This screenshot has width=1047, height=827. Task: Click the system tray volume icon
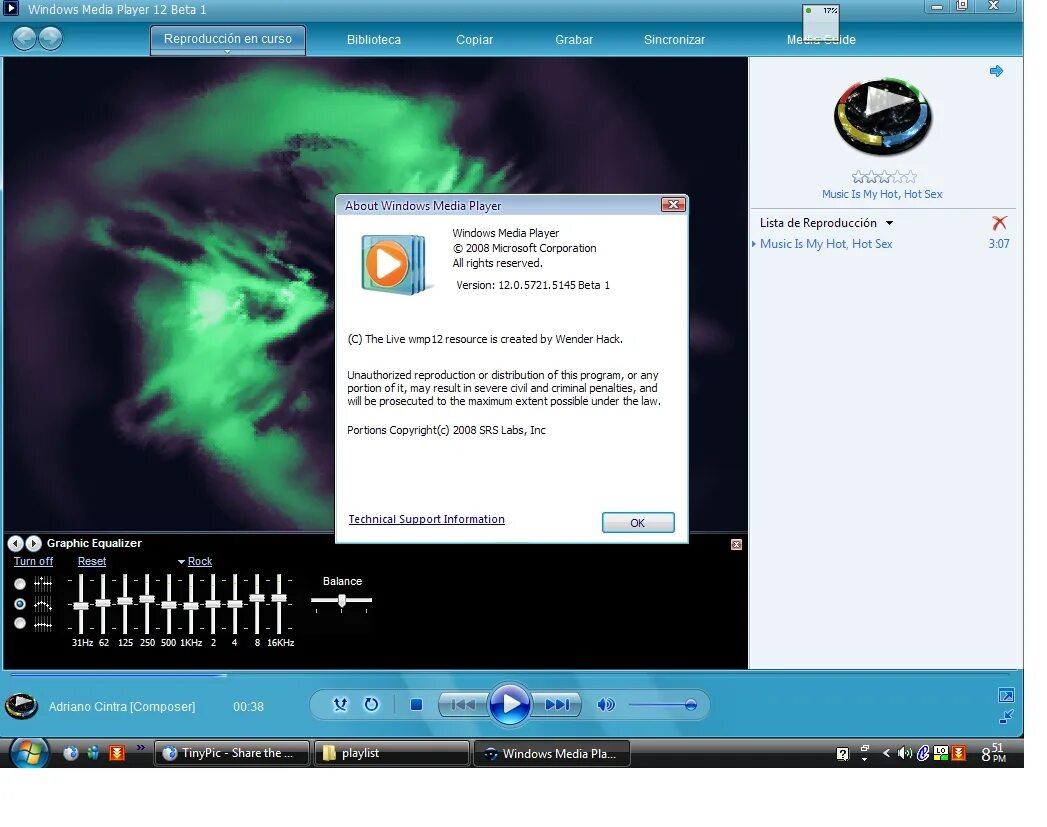[905, 754]
